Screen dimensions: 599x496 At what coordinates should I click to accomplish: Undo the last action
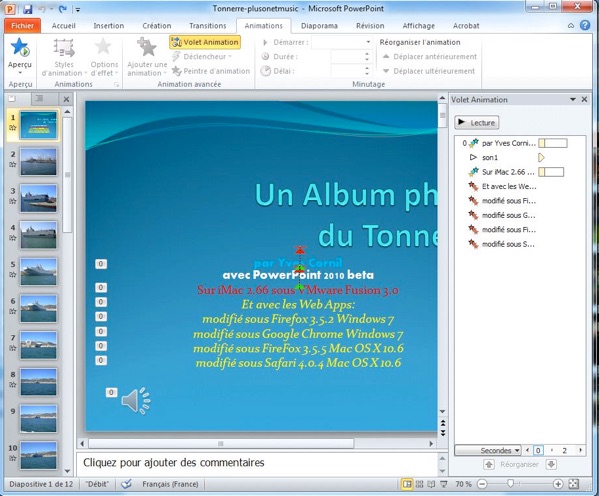(x=42, y=9)
